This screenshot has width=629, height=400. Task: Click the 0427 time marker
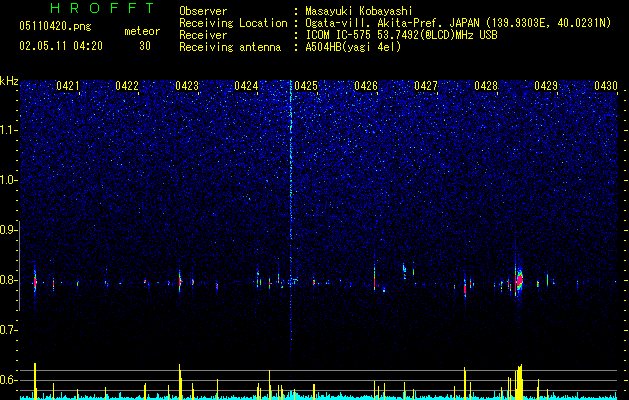click(426, 86)
